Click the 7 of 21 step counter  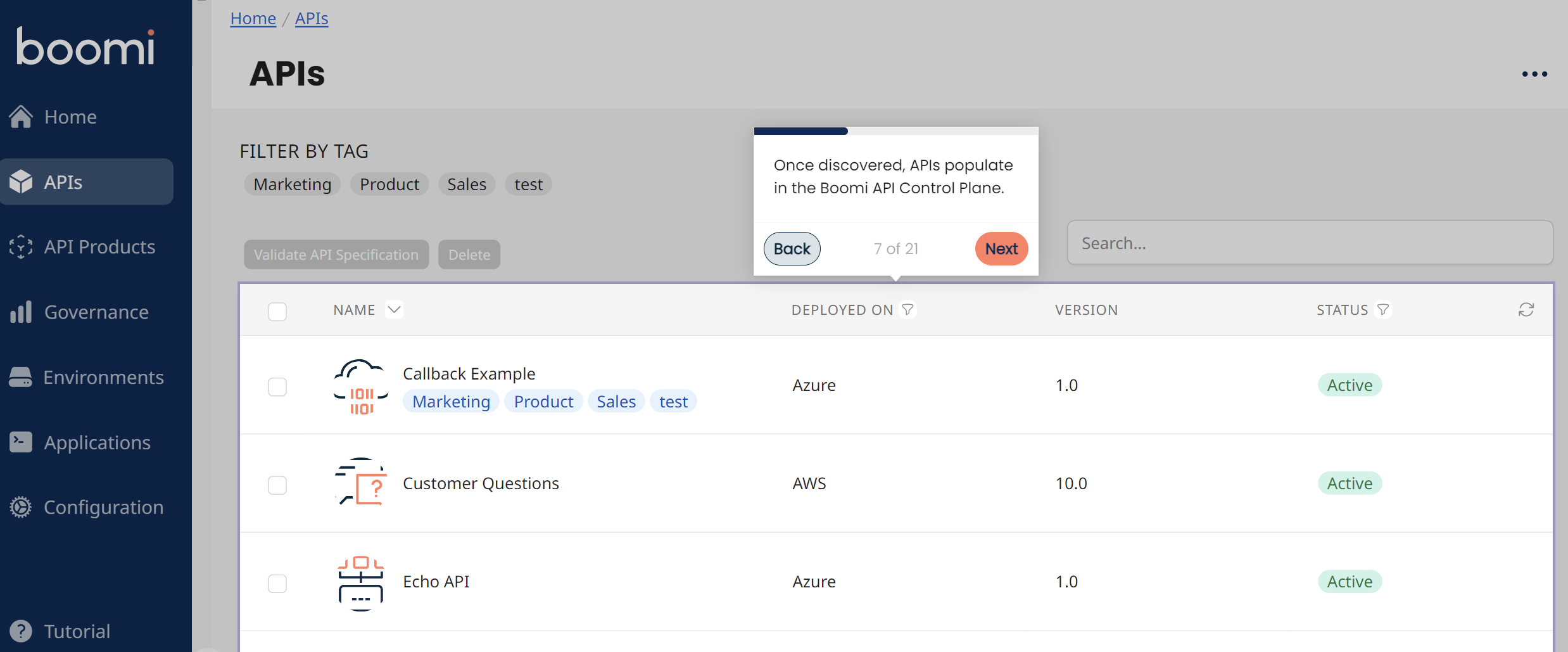coord(896,248)
